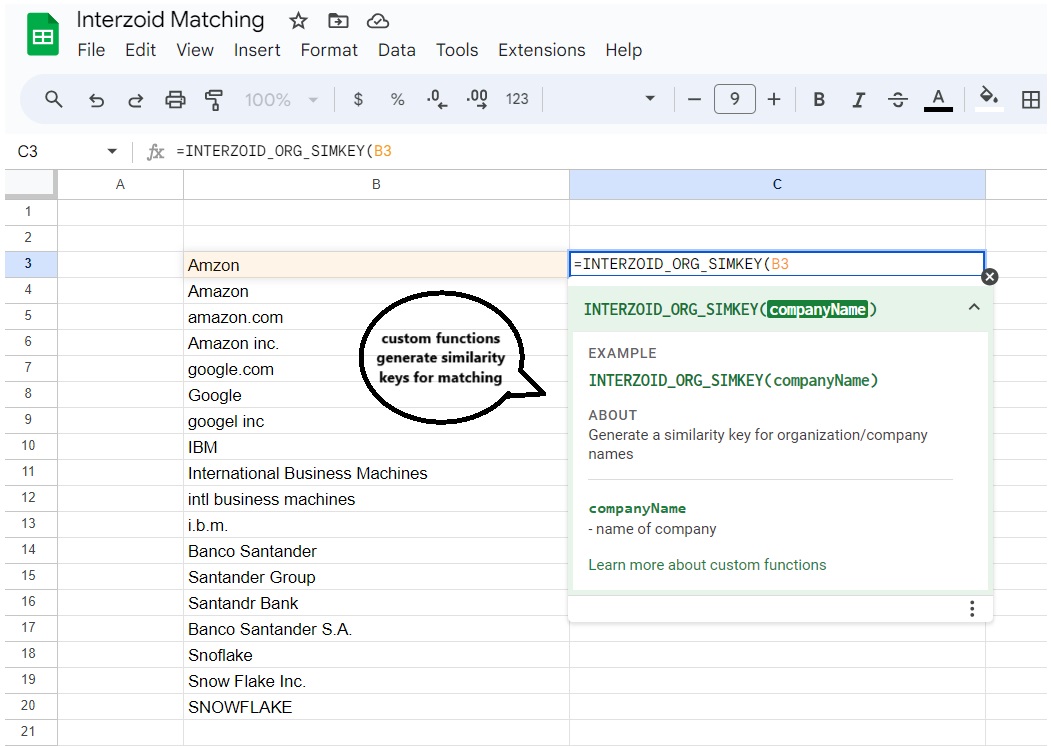Screen dimensions: 1051x746
Task: Open the zoom 100% dropdown
Action: coord(281,100)
